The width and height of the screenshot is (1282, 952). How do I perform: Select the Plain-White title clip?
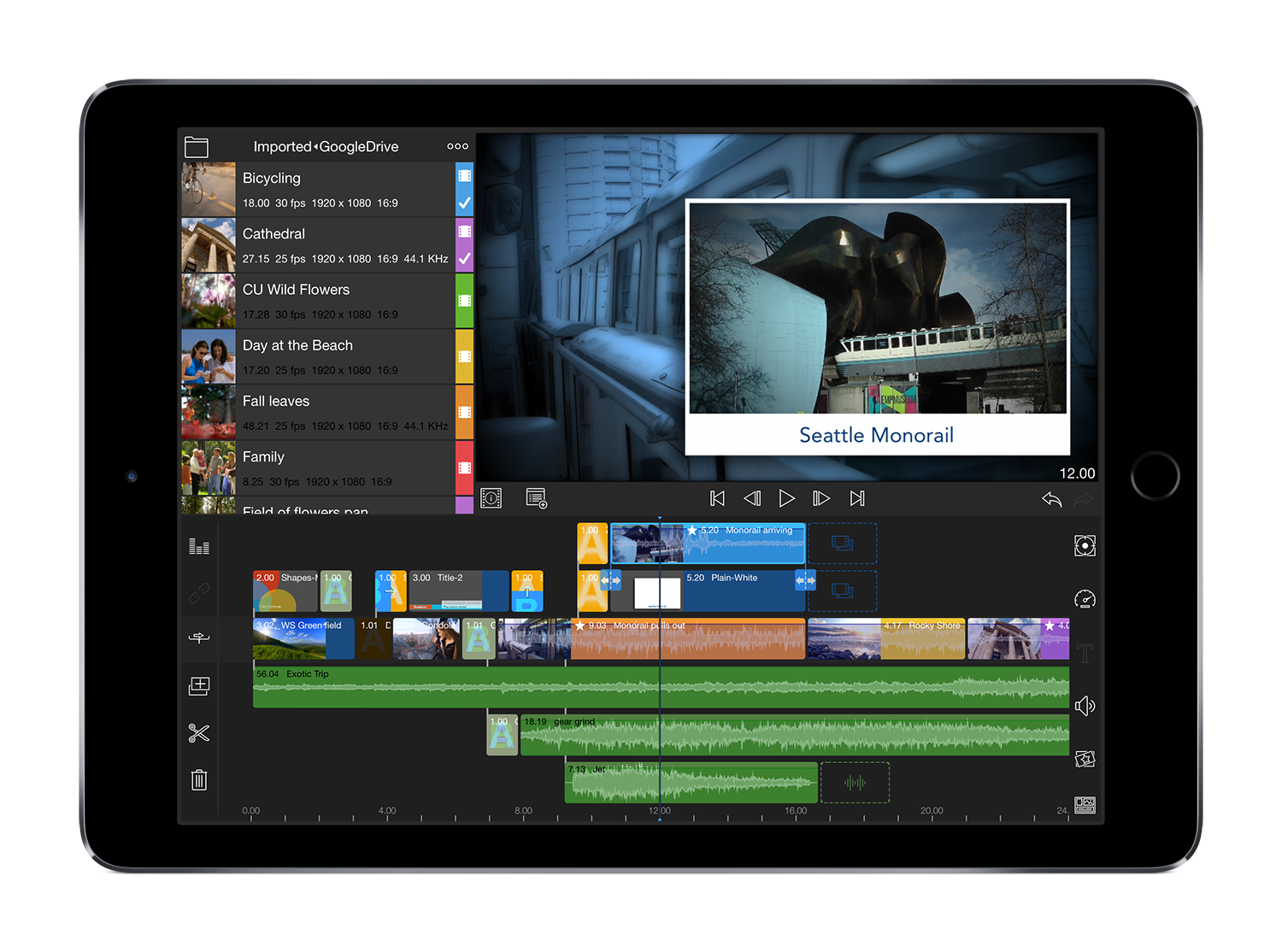pyautogui.click(x=709, y=591)
